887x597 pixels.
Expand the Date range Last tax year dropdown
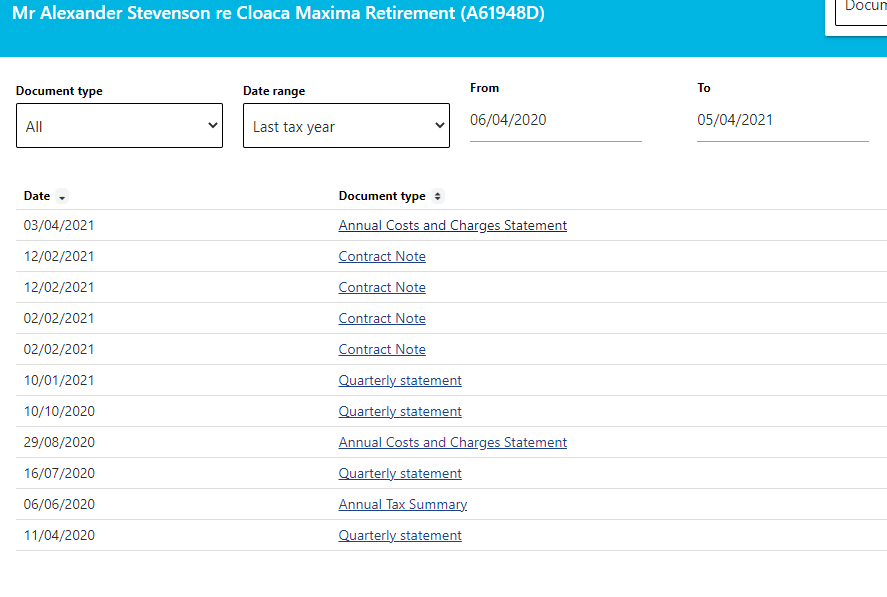pyautogui.click(x=346, y=126)
